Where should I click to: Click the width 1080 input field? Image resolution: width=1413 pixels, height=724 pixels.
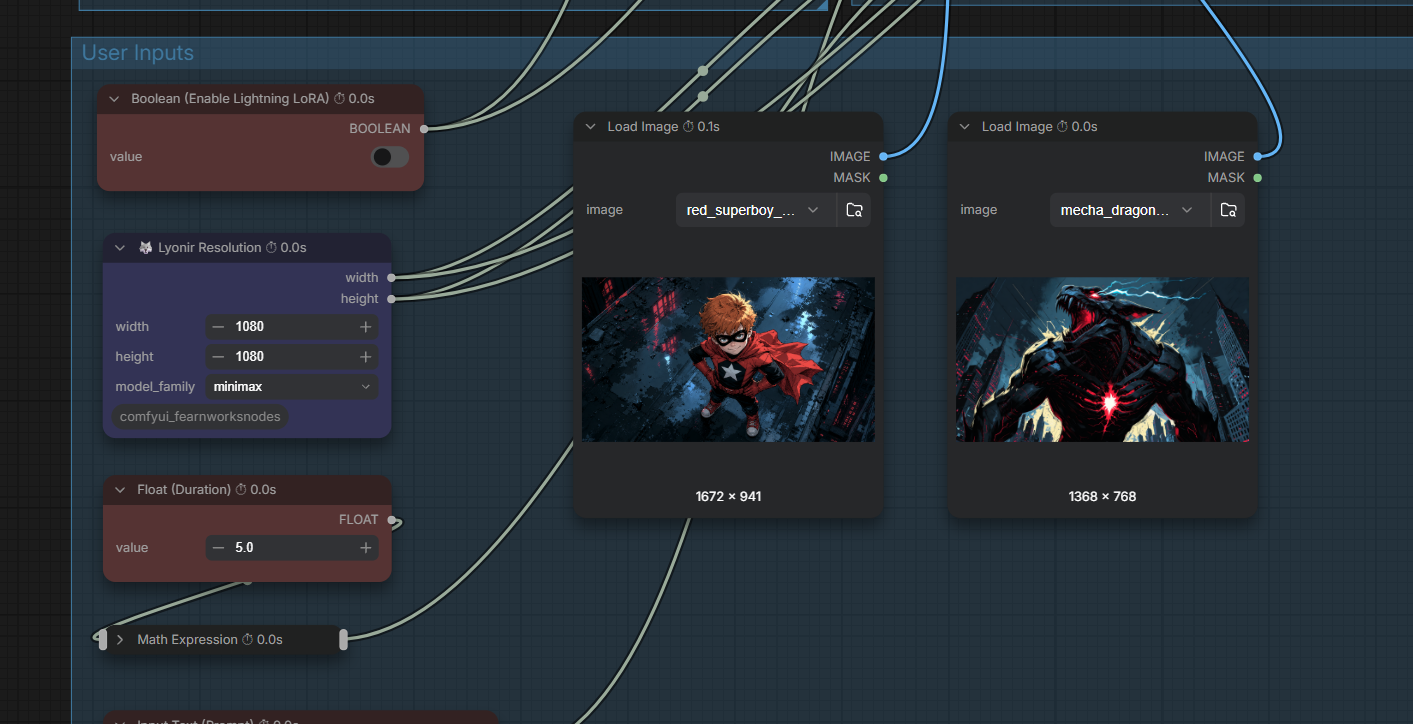point(292,326)
